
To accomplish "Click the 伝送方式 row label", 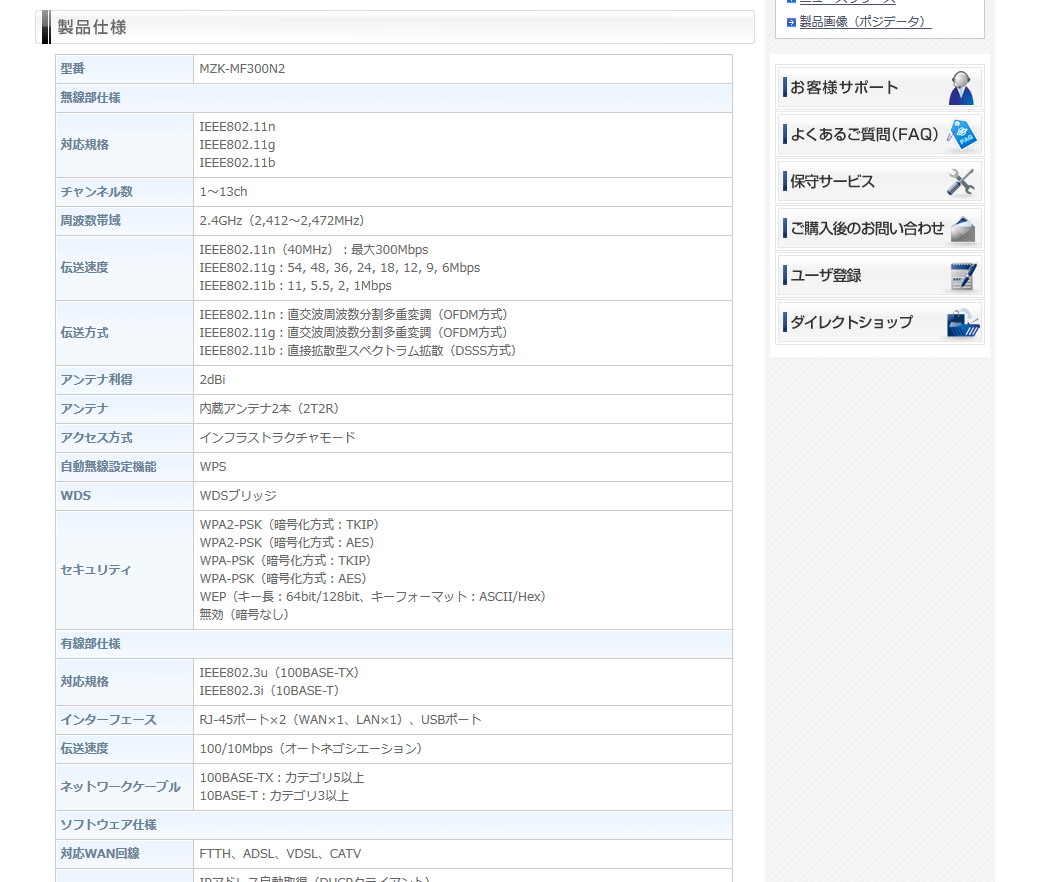I will [x=84, y=333].
